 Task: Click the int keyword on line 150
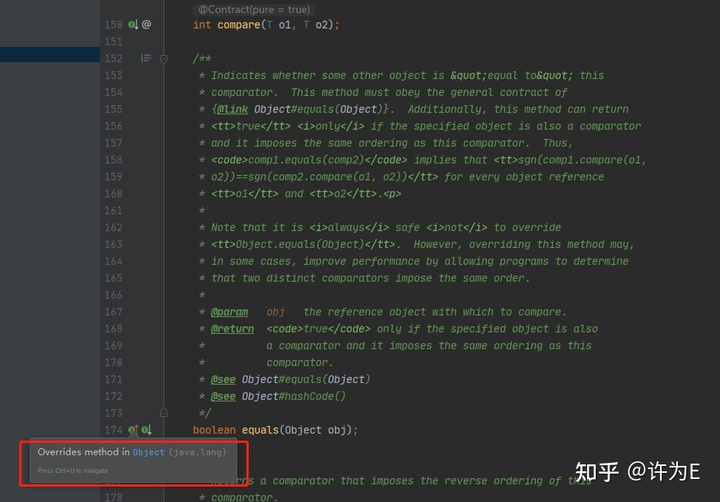coord(202,25)
